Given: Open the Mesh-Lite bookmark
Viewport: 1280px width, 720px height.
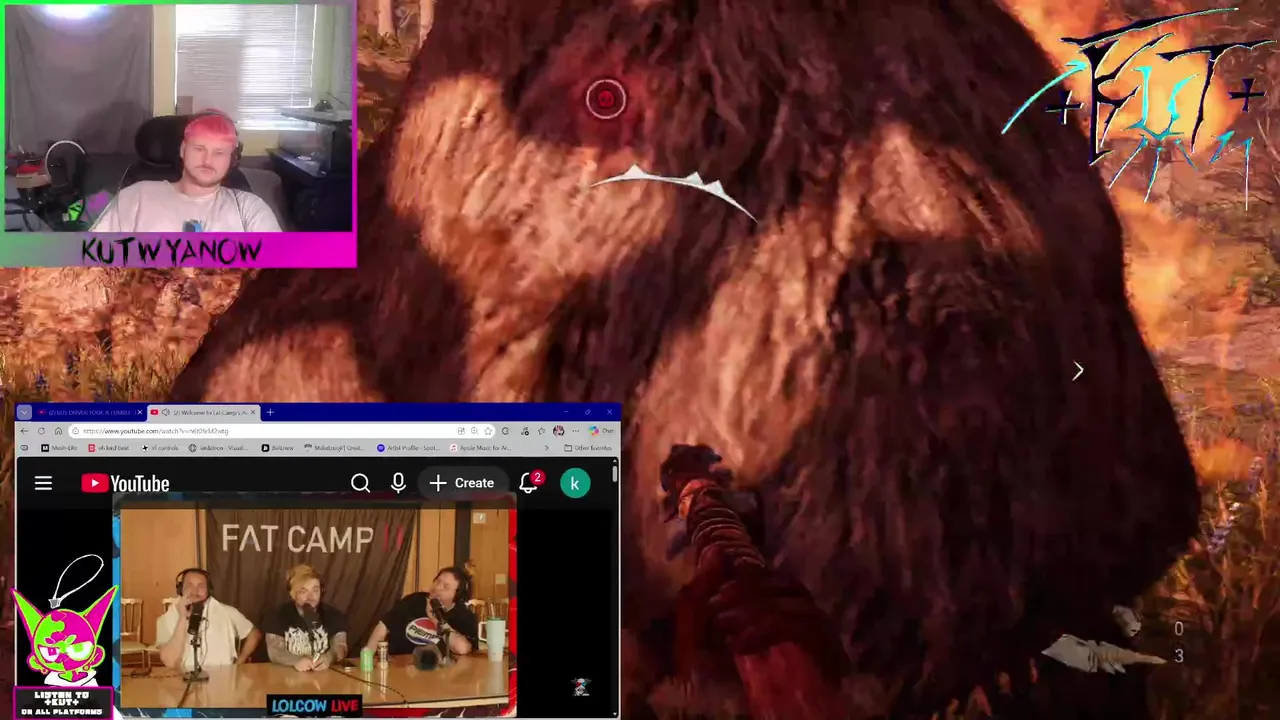Looking at the screenshot, I should pos(59,448).
